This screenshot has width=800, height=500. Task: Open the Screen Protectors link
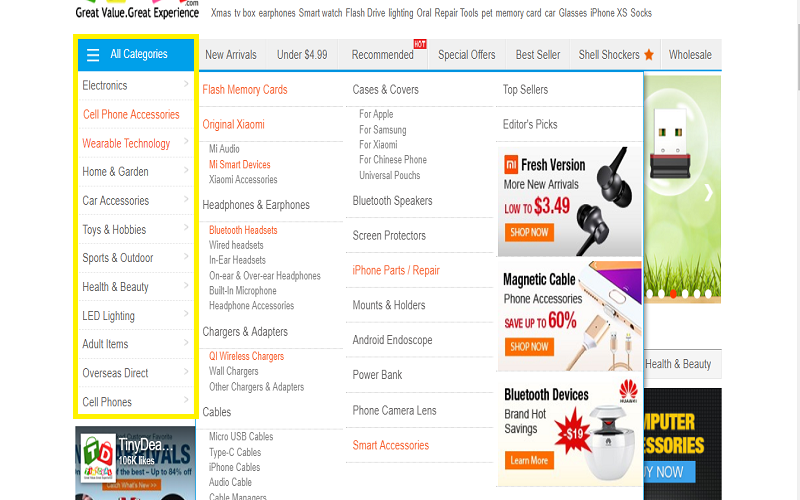389,236
